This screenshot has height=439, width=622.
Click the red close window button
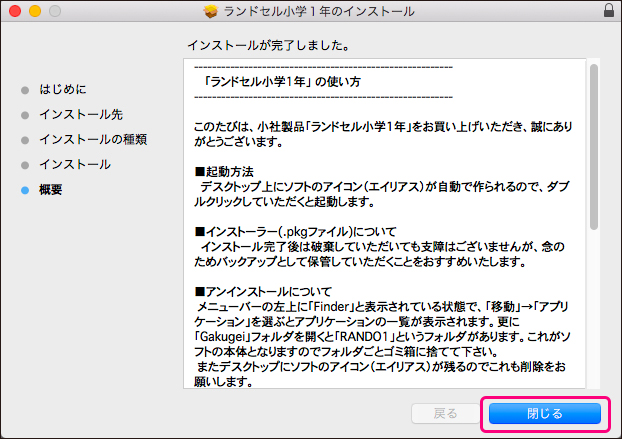pos(15,11)
